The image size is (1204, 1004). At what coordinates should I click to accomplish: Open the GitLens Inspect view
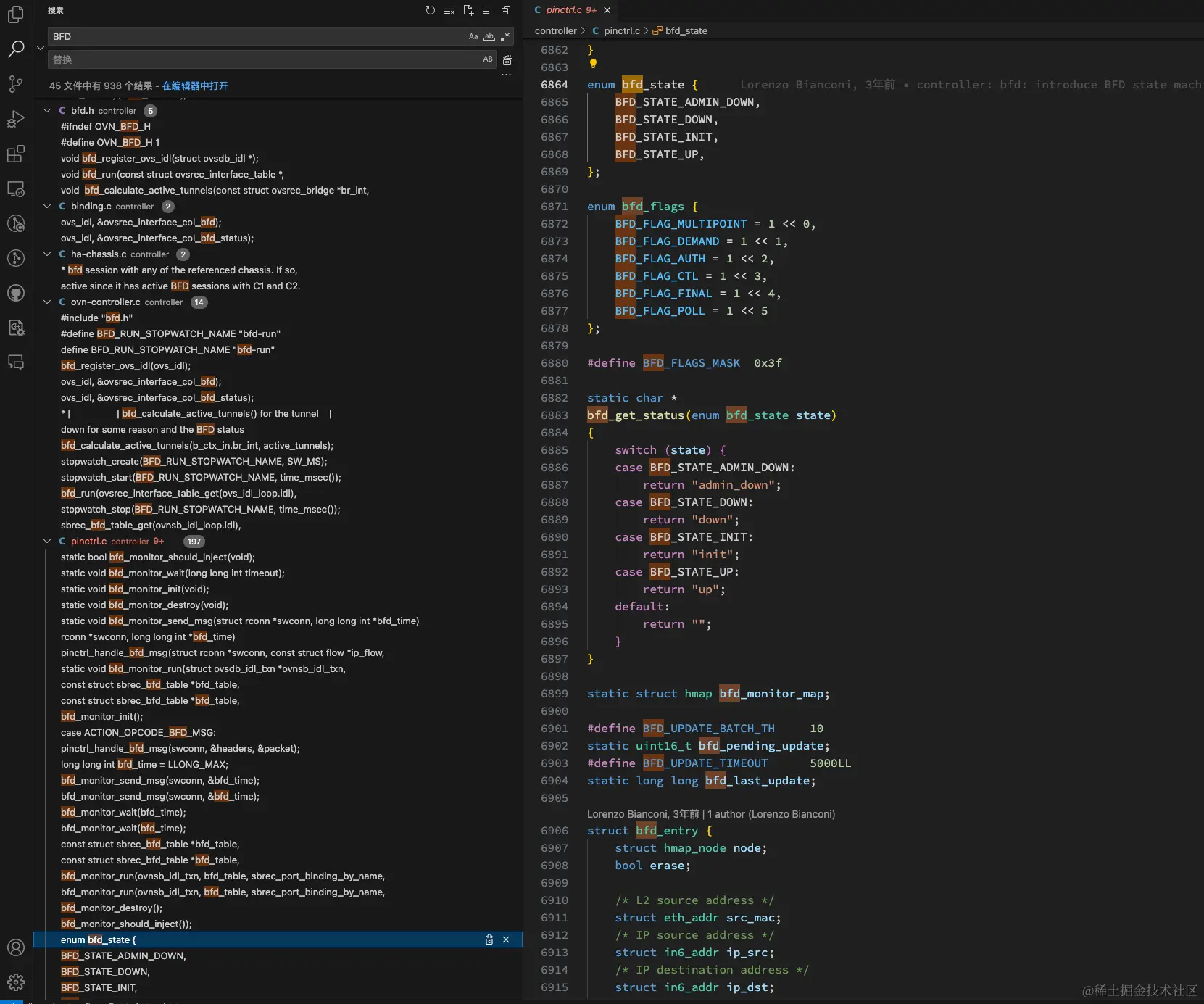(15, 223)
